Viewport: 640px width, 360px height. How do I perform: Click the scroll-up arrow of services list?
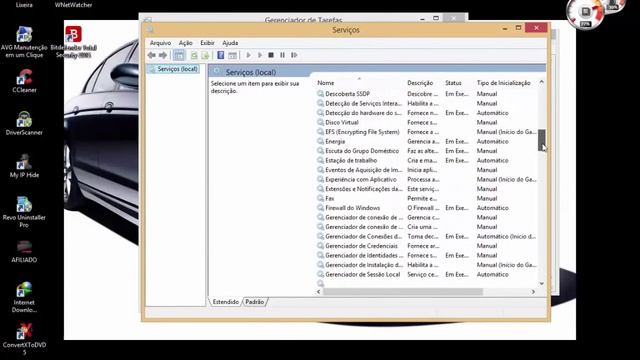tap(542, 82)
